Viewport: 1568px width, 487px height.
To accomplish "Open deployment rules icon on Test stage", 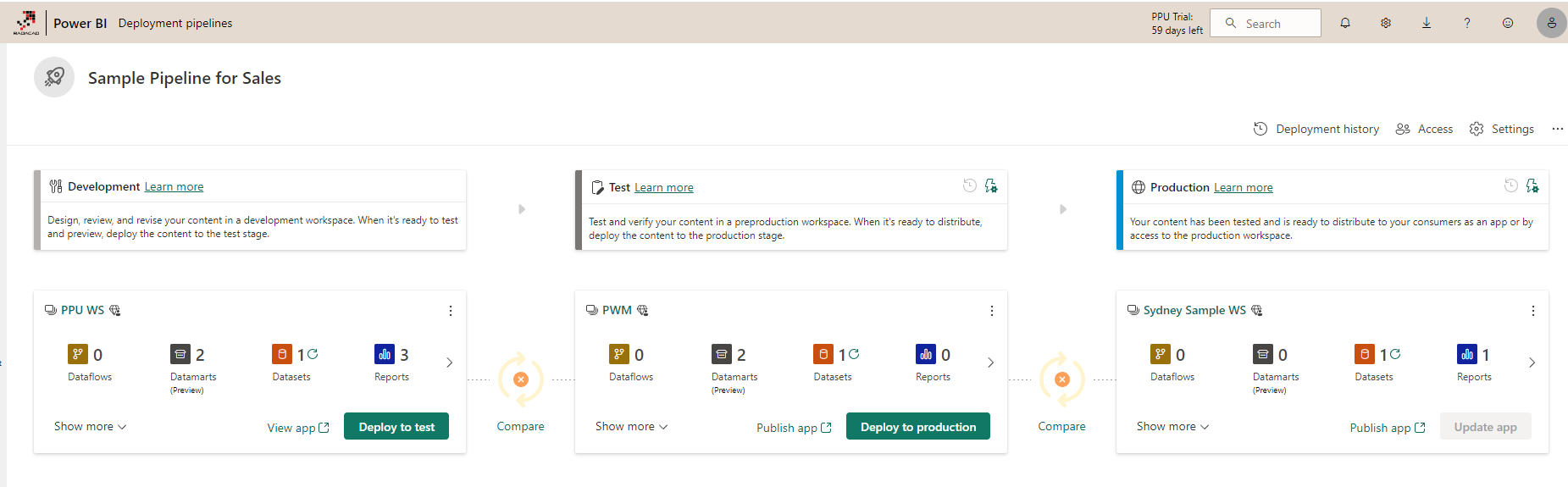I will coord(991,186).
